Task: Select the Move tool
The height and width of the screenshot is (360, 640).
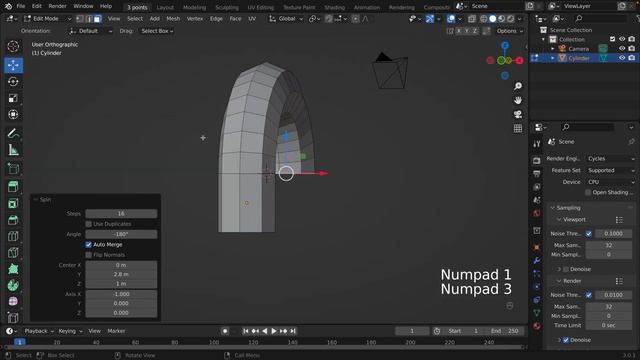Action: 13,65
